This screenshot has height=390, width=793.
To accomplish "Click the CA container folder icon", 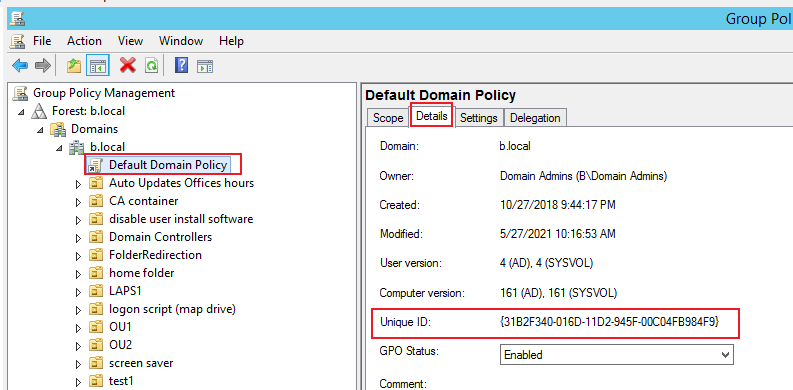I will (96, 201).
